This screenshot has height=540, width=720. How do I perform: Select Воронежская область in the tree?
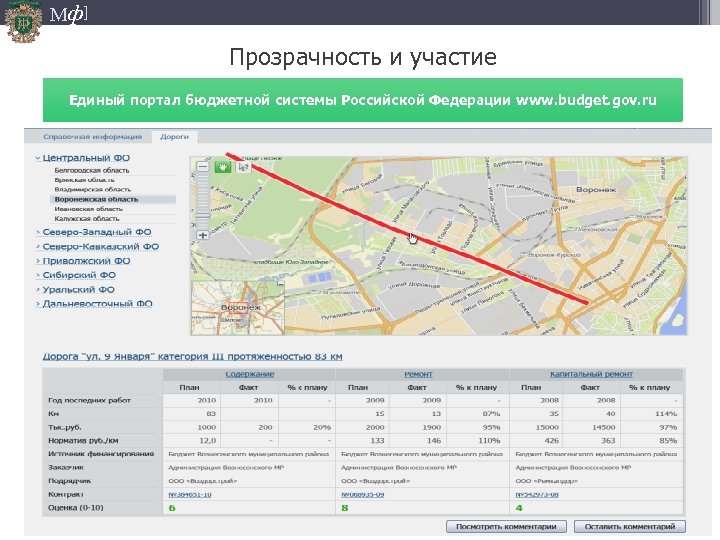112,199
